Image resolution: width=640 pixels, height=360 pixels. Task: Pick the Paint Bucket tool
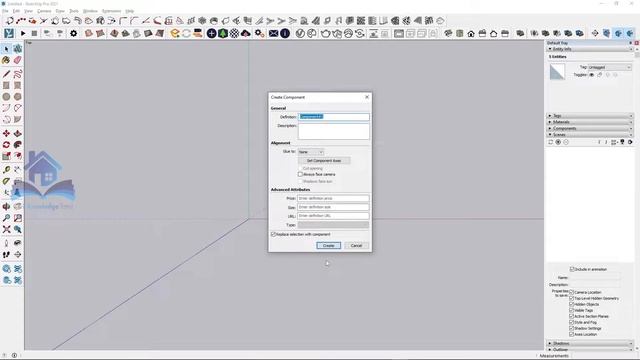pyautogui.click(x=6, y=60)
